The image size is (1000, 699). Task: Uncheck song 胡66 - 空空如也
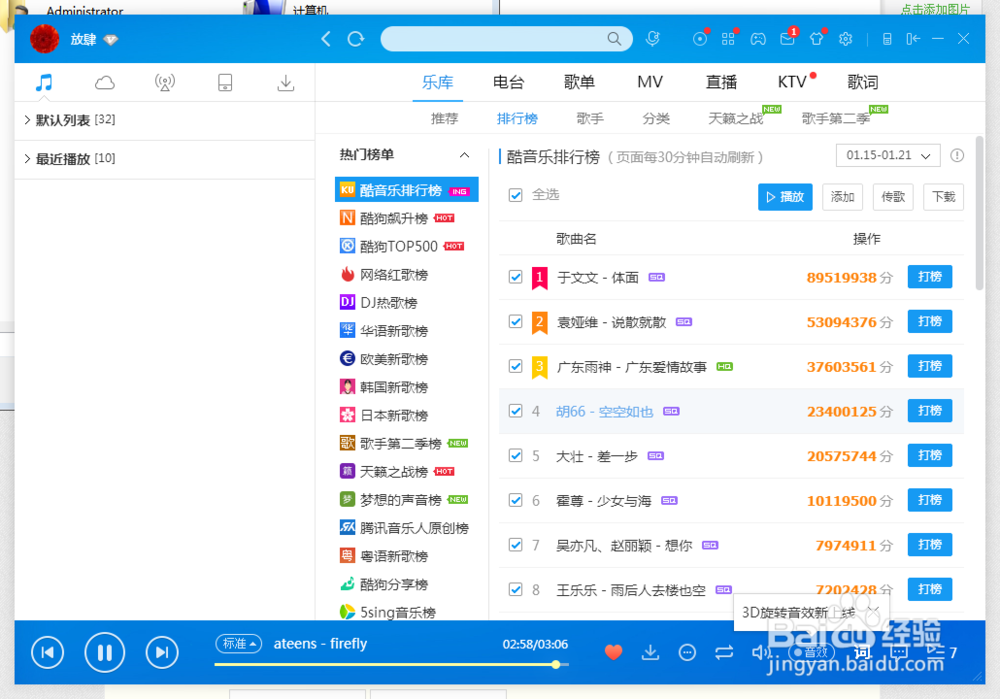tap(515, 410)
